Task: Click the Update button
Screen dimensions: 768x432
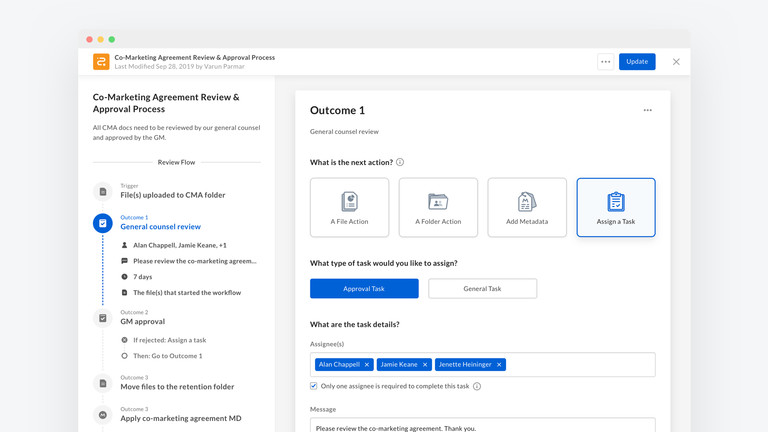Action: (637, 62)
